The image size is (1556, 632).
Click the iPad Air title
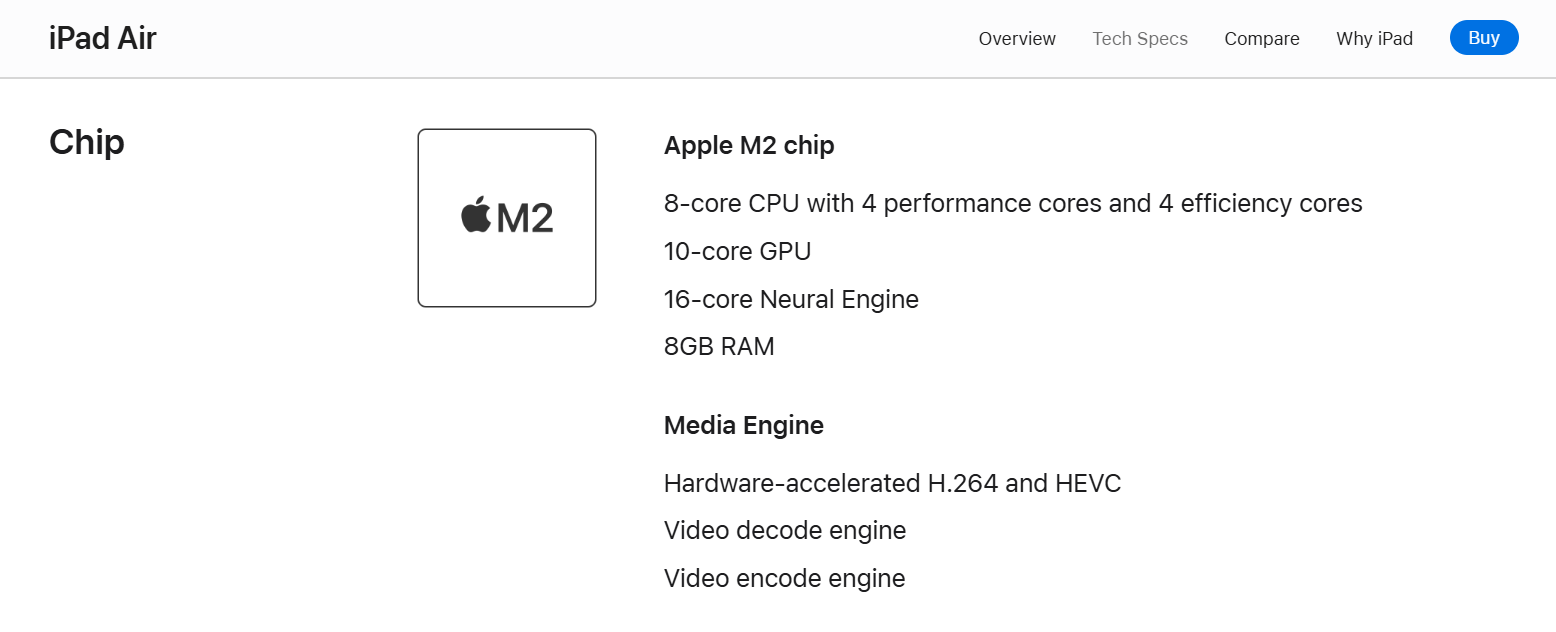(x=103, y=38)
